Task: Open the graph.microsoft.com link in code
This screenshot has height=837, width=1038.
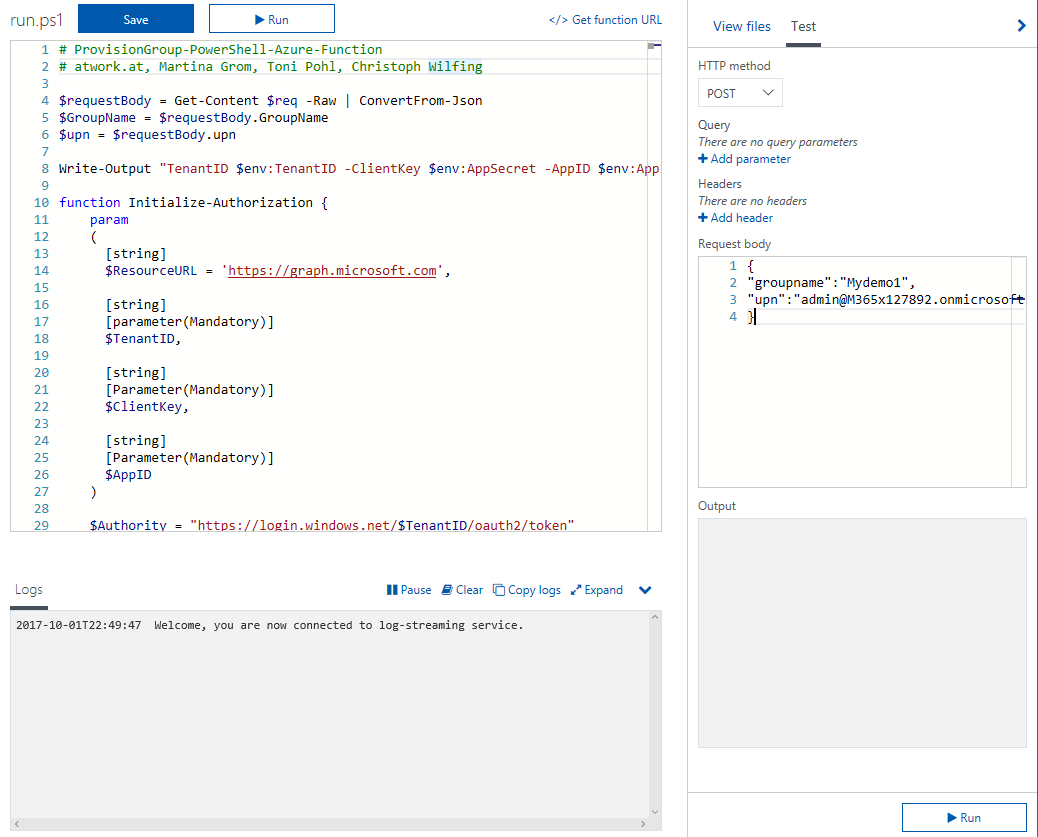Action: (x=332, y=270)
